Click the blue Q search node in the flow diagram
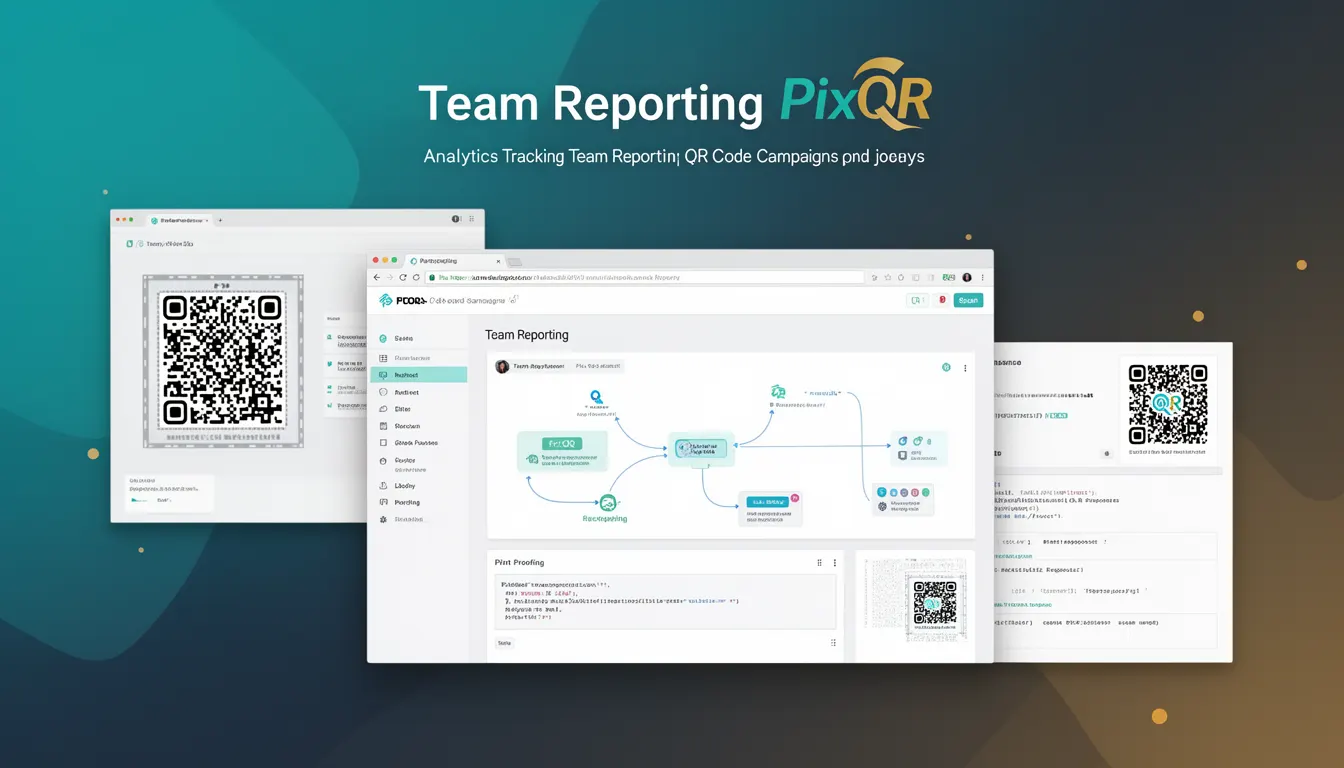The image size is (1344, 768). (x=597, y=397)
